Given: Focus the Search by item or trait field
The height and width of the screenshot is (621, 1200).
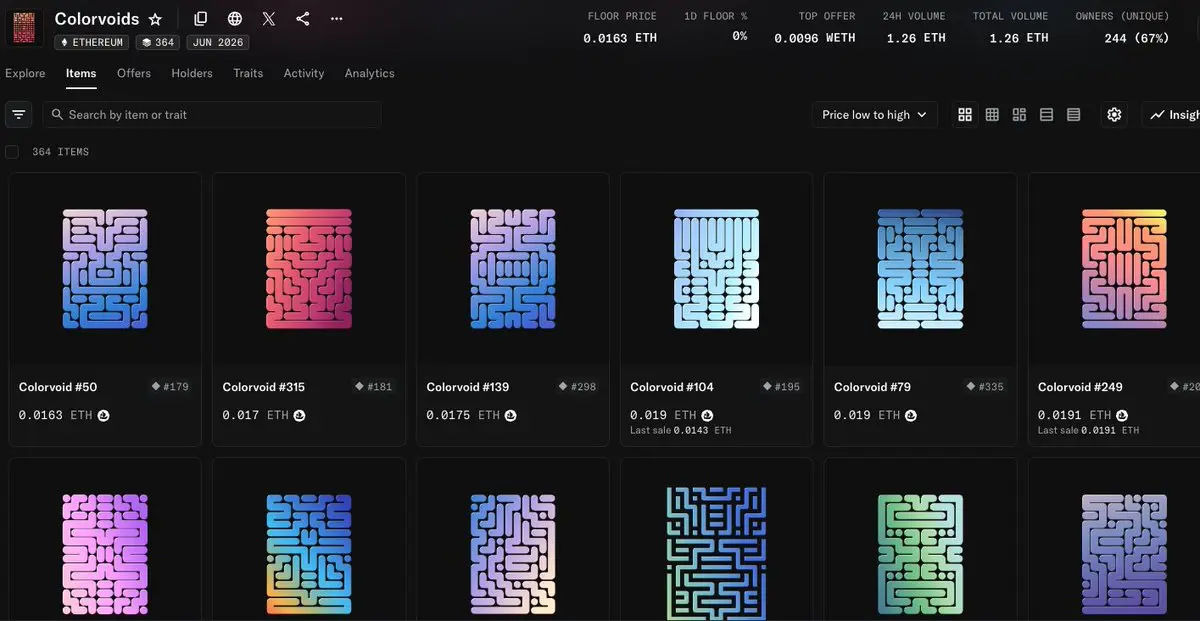Looking at the screenshot, I should click(x=211, y=115).
